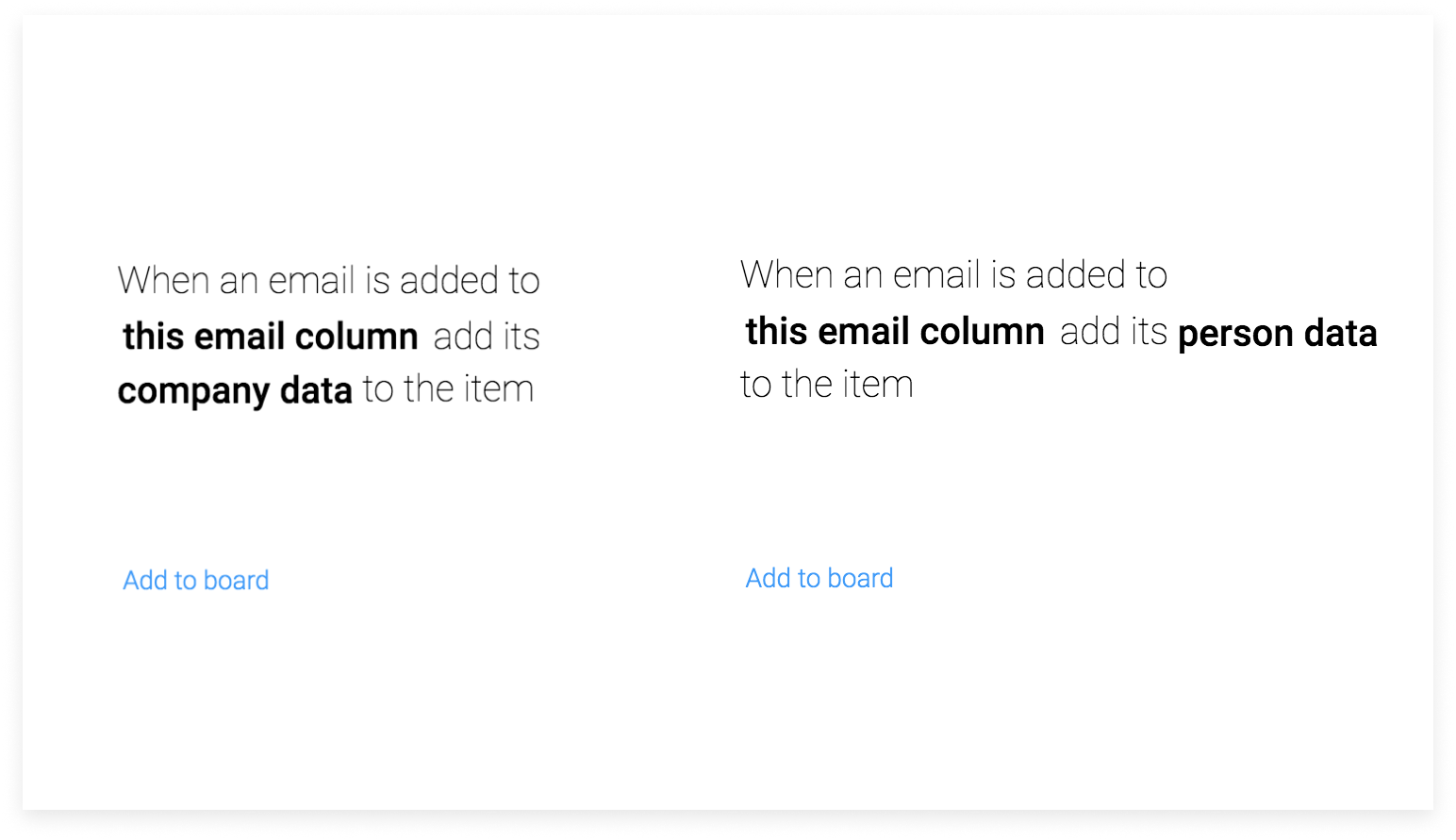Click 'to the item' after company data

point(449,388)
